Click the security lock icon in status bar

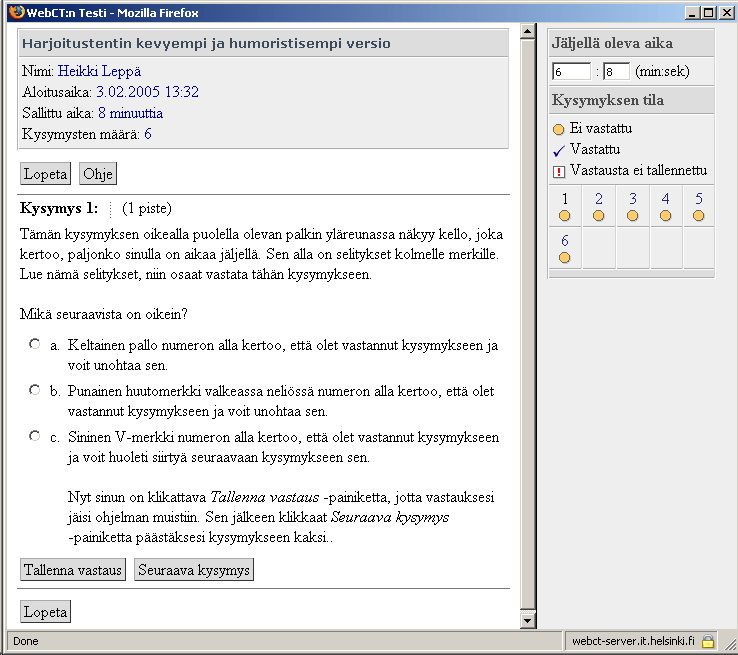click(708, 641)
